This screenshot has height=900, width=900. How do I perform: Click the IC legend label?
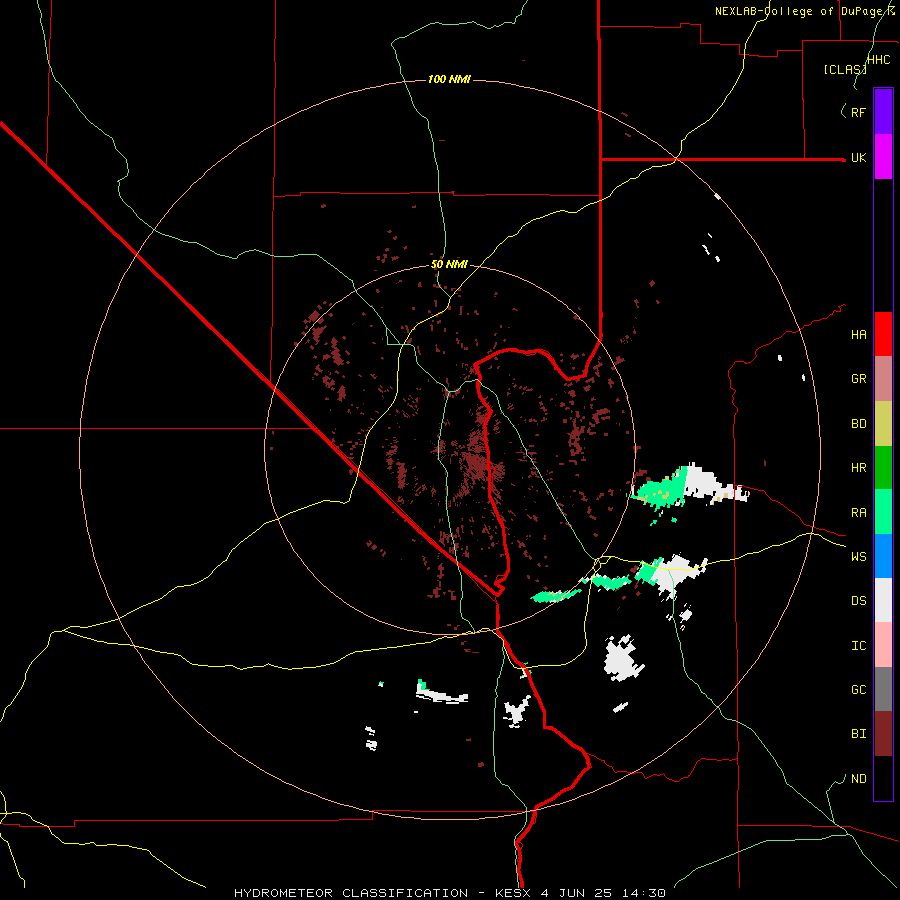(x=858, y=646)
